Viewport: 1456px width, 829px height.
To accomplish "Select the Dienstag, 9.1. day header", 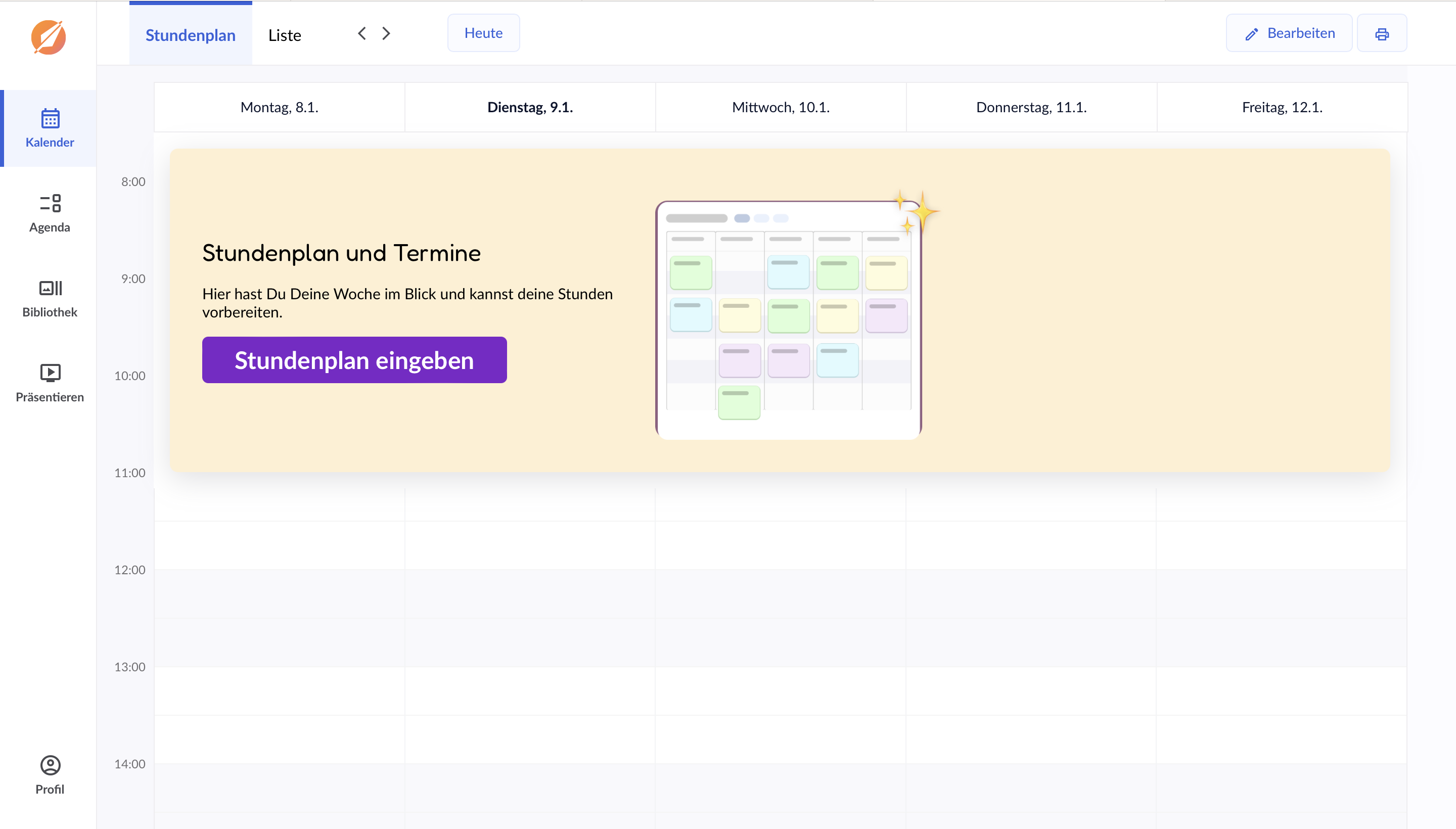I will point(529,107).
